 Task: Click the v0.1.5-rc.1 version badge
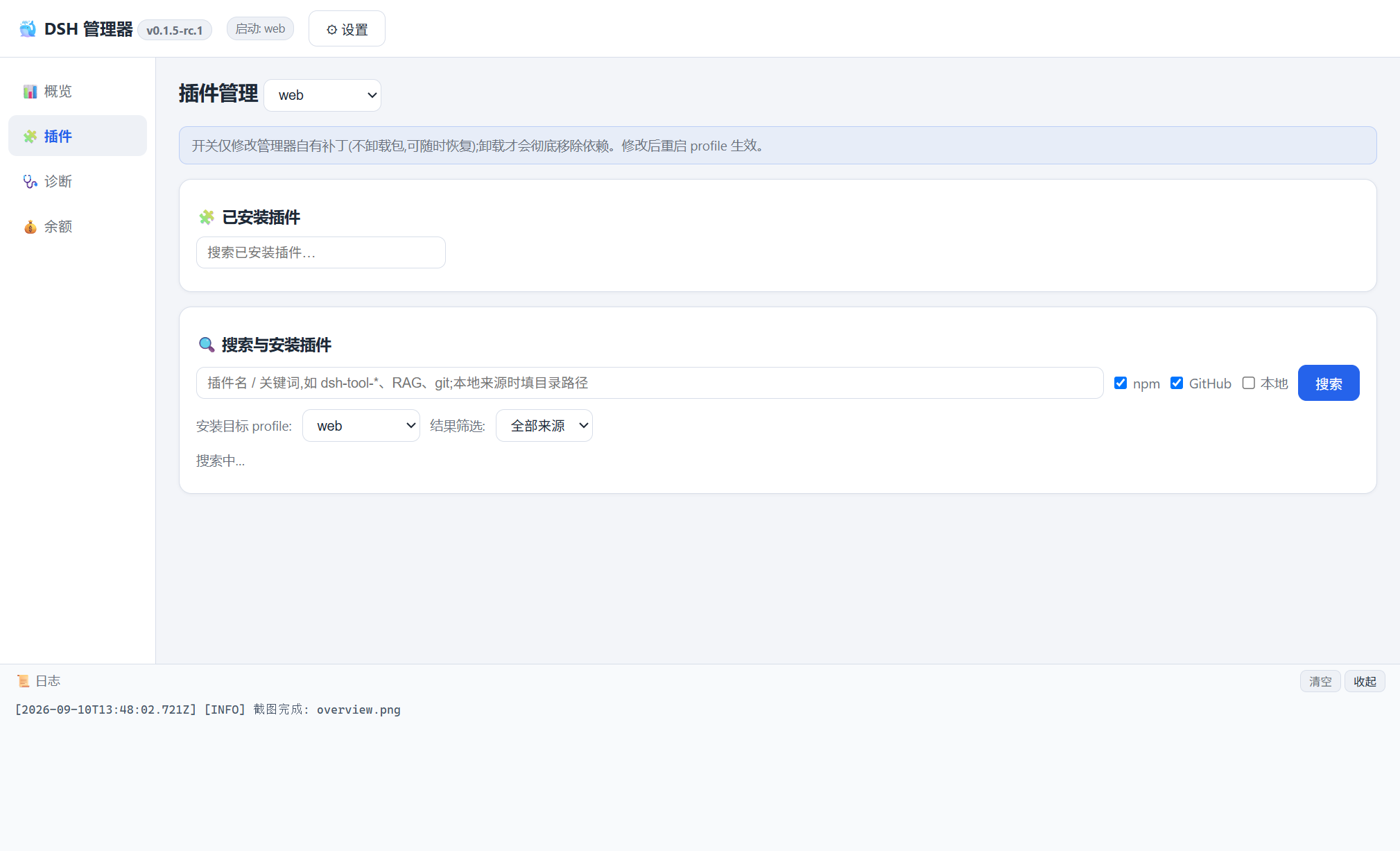tap(175, 30)
